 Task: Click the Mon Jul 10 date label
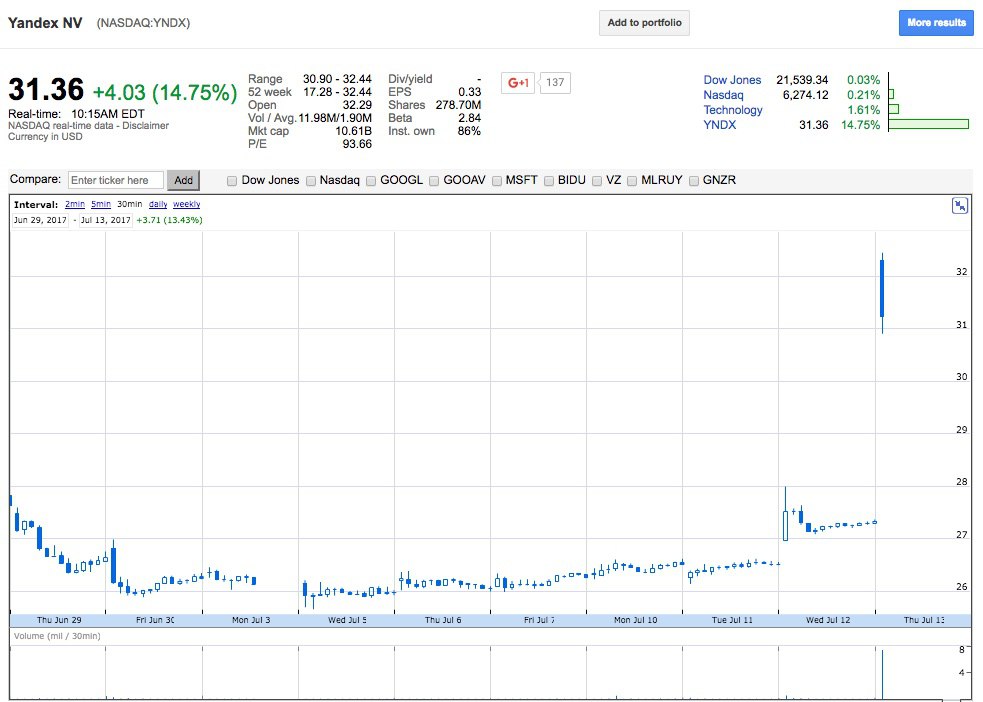[x=636, y=620]
